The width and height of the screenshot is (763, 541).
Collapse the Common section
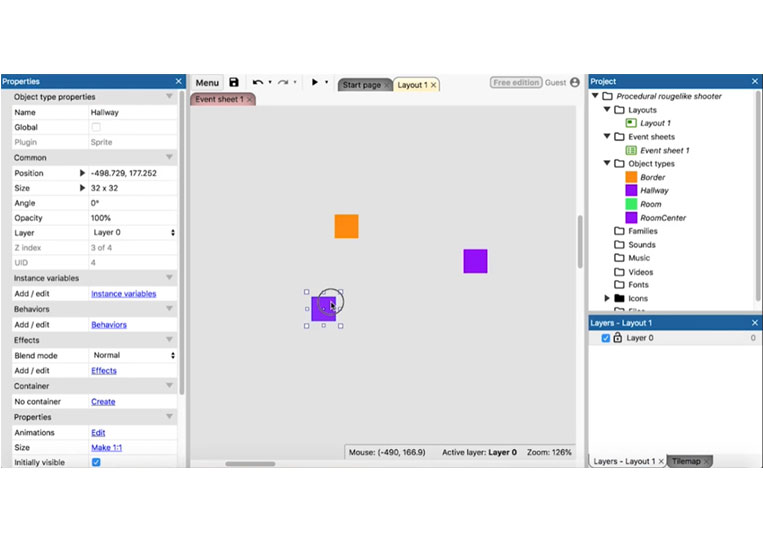(x=169, y=157)
